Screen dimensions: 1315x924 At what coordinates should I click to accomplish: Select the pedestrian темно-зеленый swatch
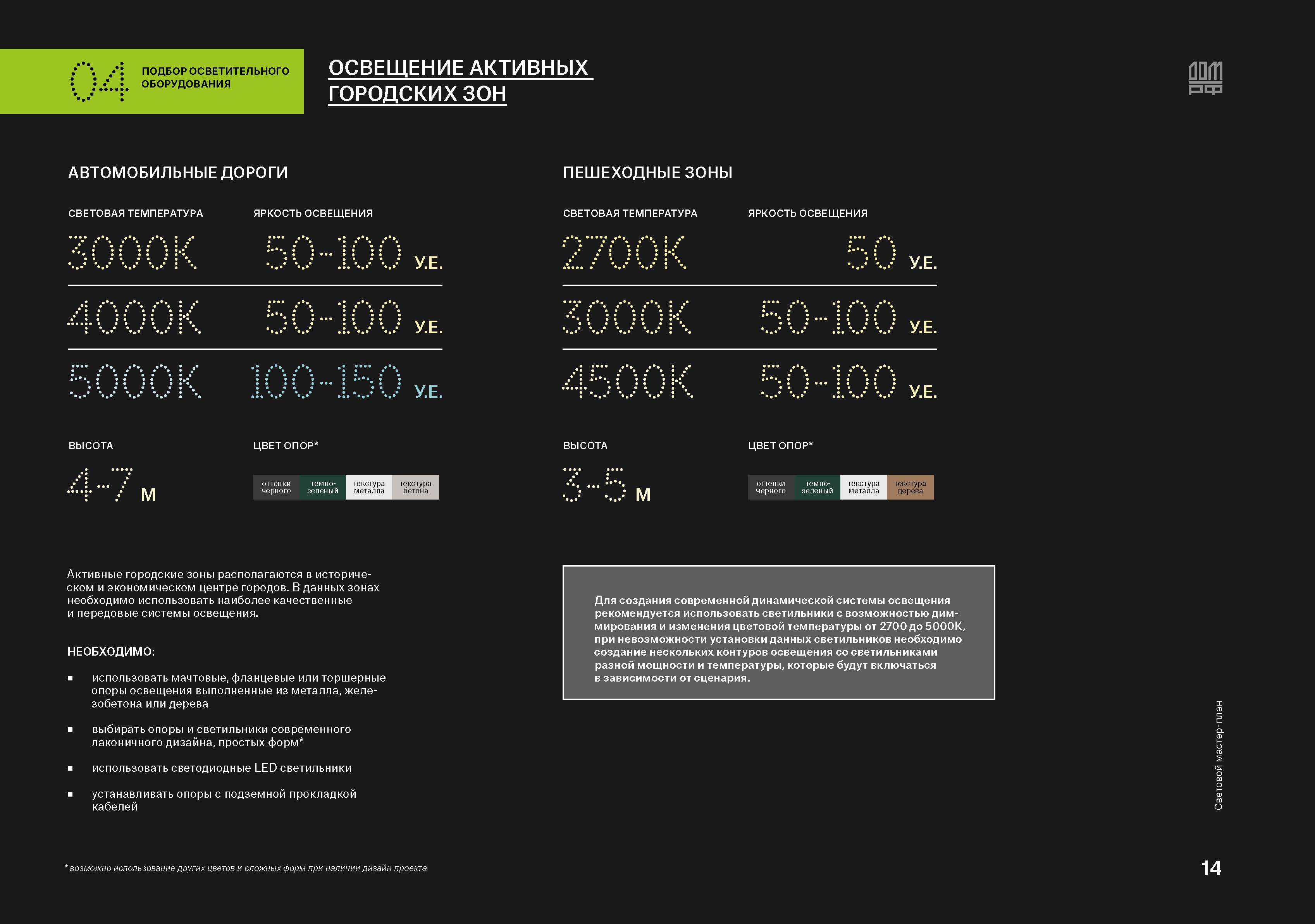pos(817,487)
